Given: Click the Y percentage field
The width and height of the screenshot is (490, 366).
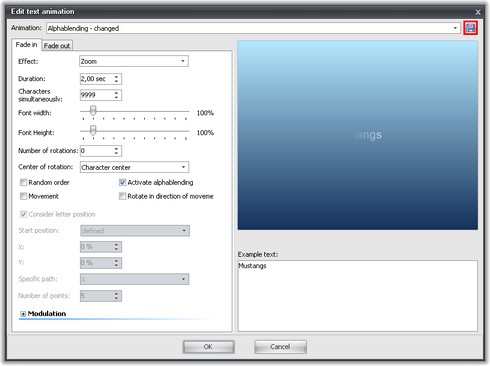Looking at the screenshot, I should tap(96, 263).
